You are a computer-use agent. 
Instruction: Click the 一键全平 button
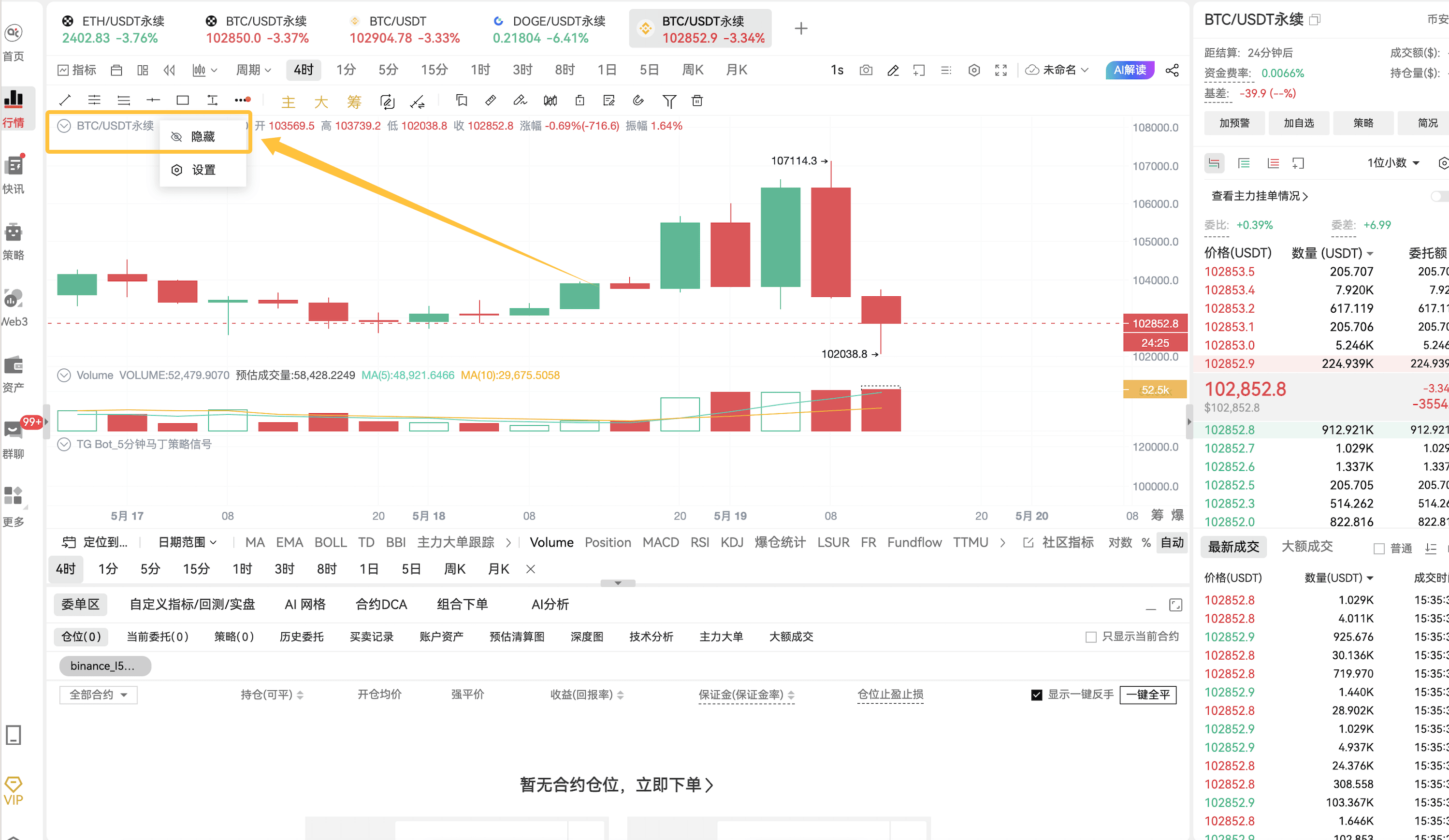pyautogui.click(x=1148, y=695)
